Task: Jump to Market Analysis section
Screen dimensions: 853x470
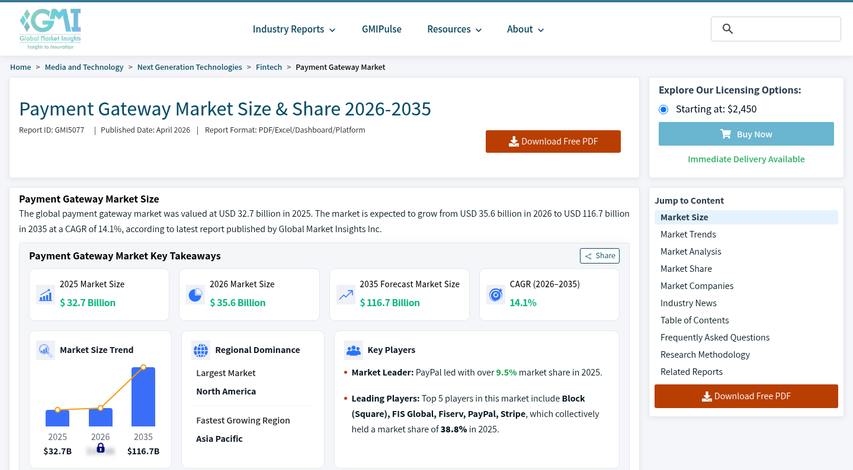Action: coord(690,251)
